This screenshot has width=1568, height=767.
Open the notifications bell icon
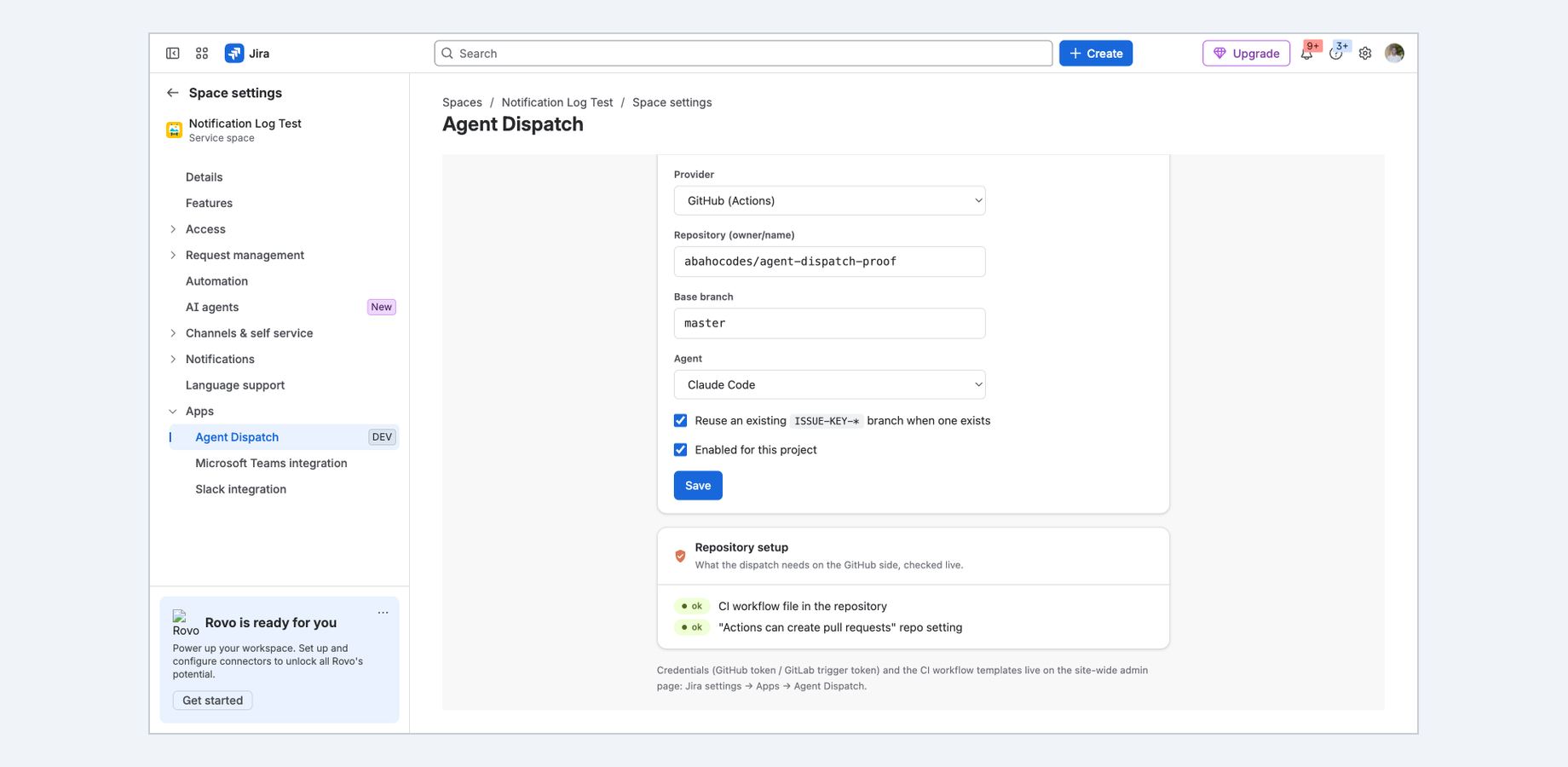click(x=1306, y=53)
